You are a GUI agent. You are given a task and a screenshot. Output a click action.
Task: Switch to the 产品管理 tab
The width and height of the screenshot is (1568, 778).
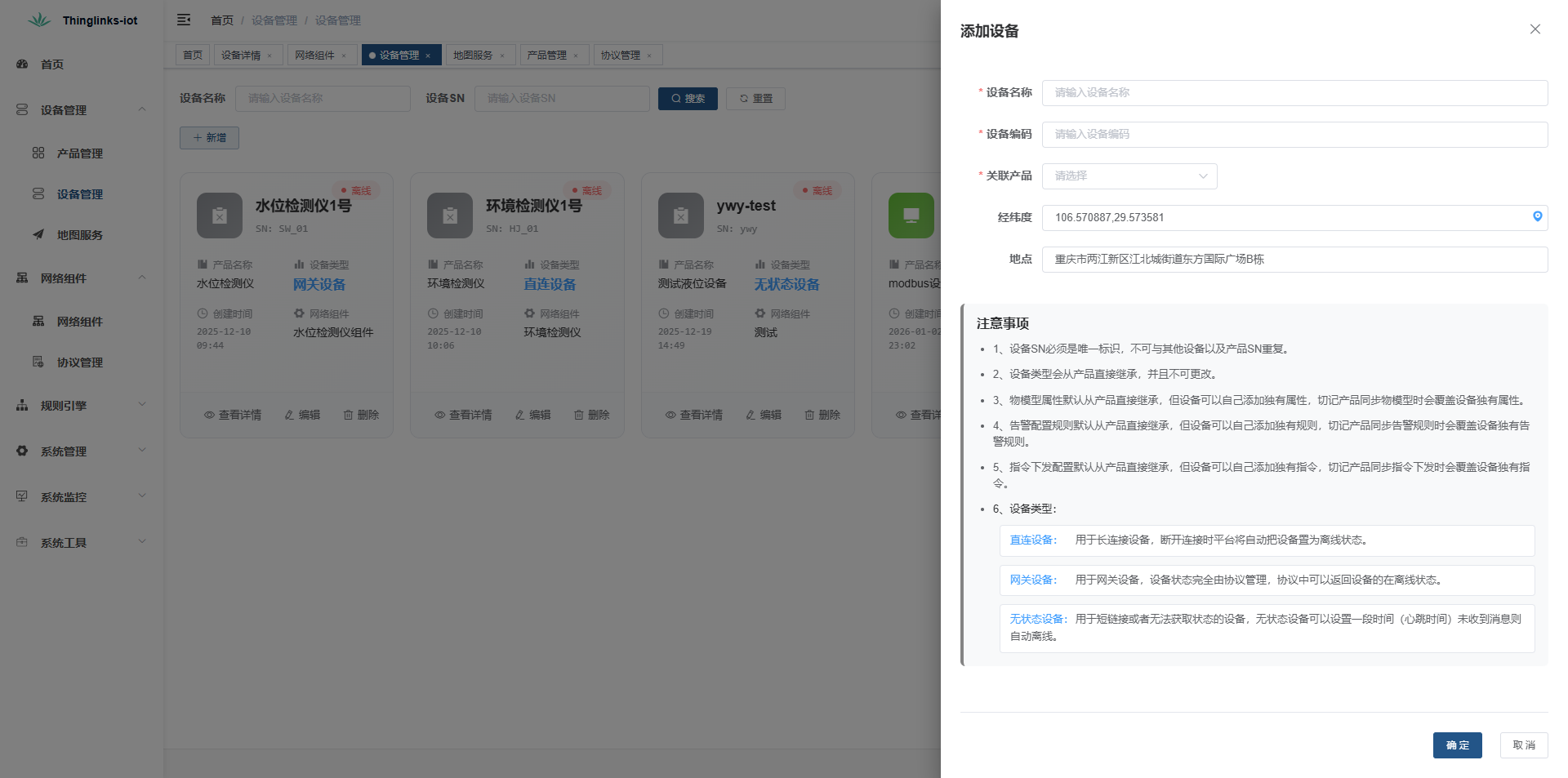[549, 55]
